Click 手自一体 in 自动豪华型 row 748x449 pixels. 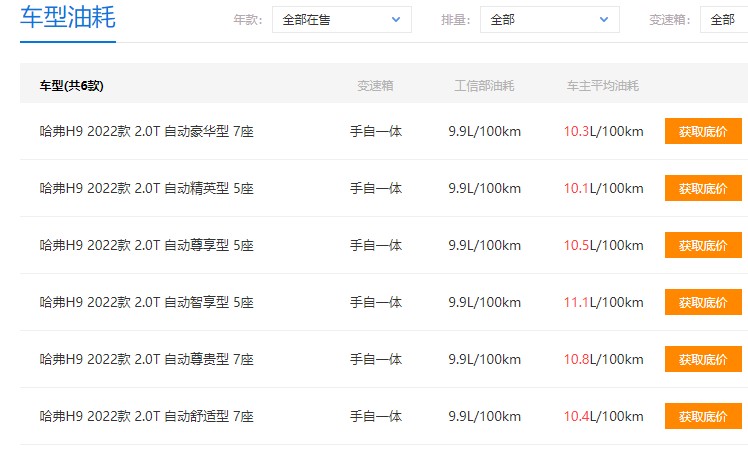376,131
